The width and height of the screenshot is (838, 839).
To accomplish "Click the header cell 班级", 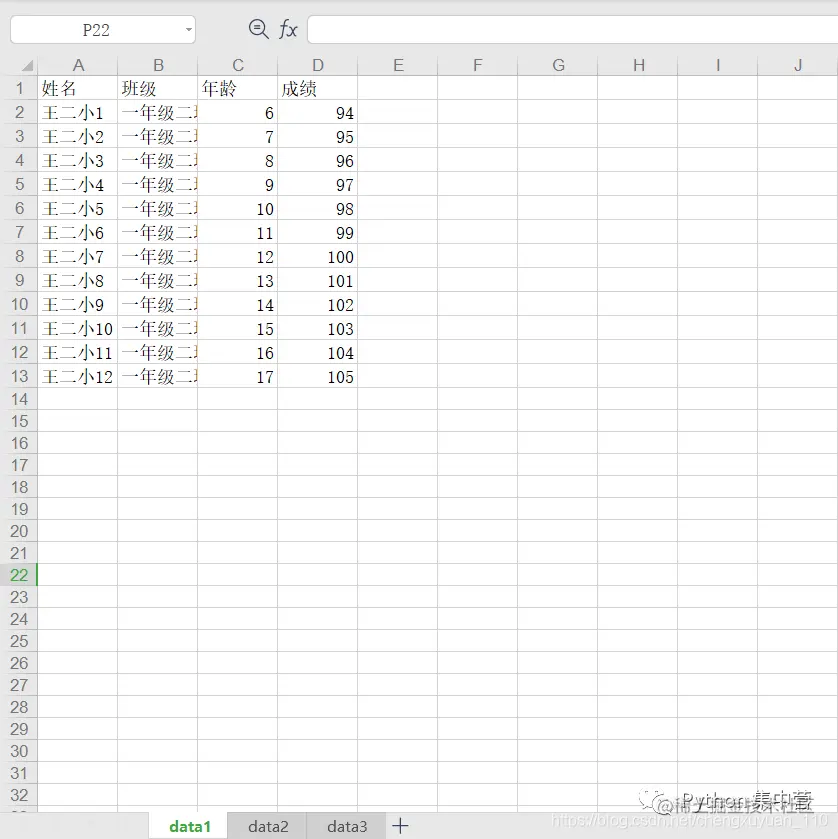I will 158,88.
